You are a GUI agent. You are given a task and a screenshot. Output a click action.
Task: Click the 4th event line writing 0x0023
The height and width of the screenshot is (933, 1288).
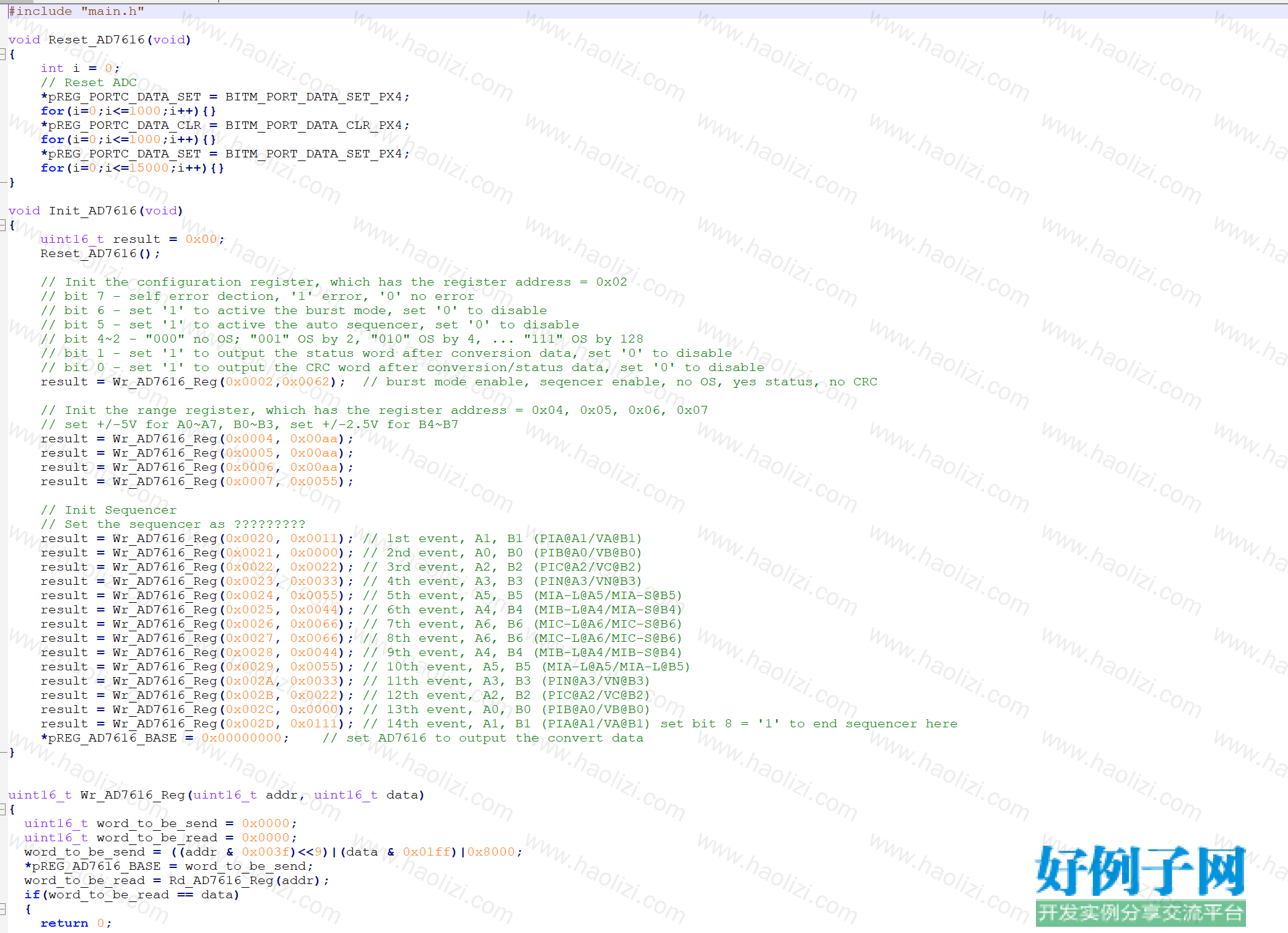(x=341, y=581)
